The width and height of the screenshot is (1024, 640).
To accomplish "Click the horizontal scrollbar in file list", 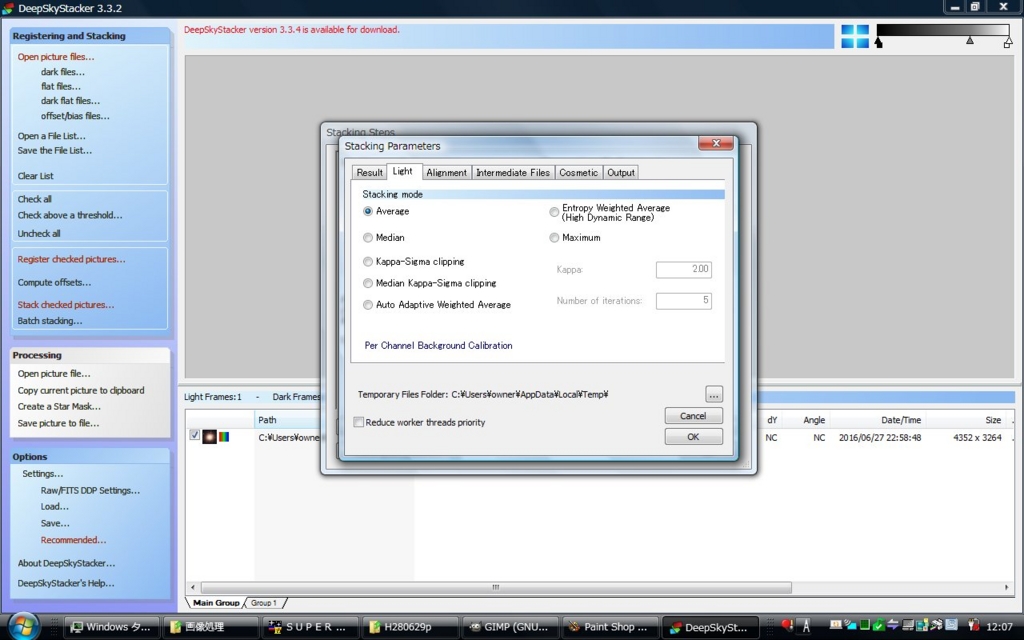I will click(496, 587).
